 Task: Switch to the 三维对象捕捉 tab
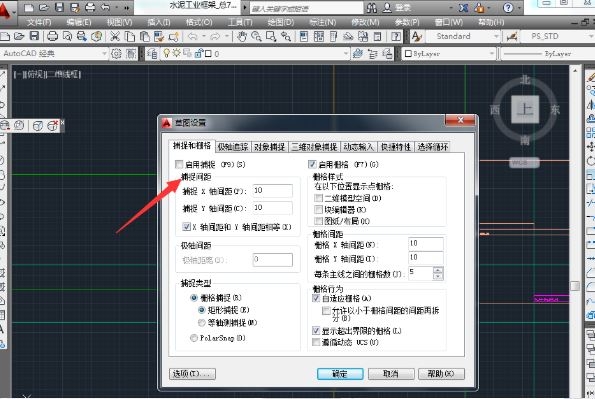[x=314, y=147]
